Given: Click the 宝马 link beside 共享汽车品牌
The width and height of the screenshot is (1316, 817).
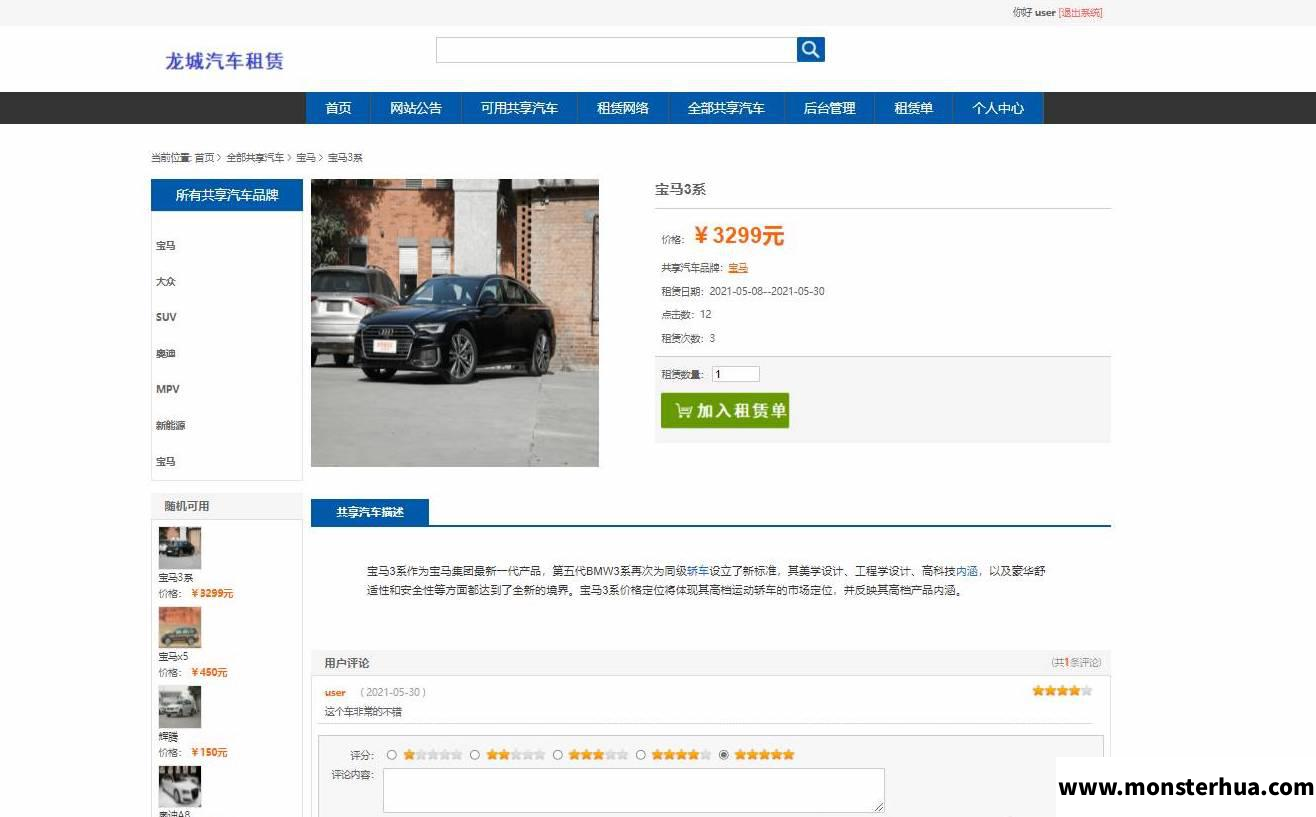Looking at the screenshot, I should pyautogui.click(x=738, y=268).
